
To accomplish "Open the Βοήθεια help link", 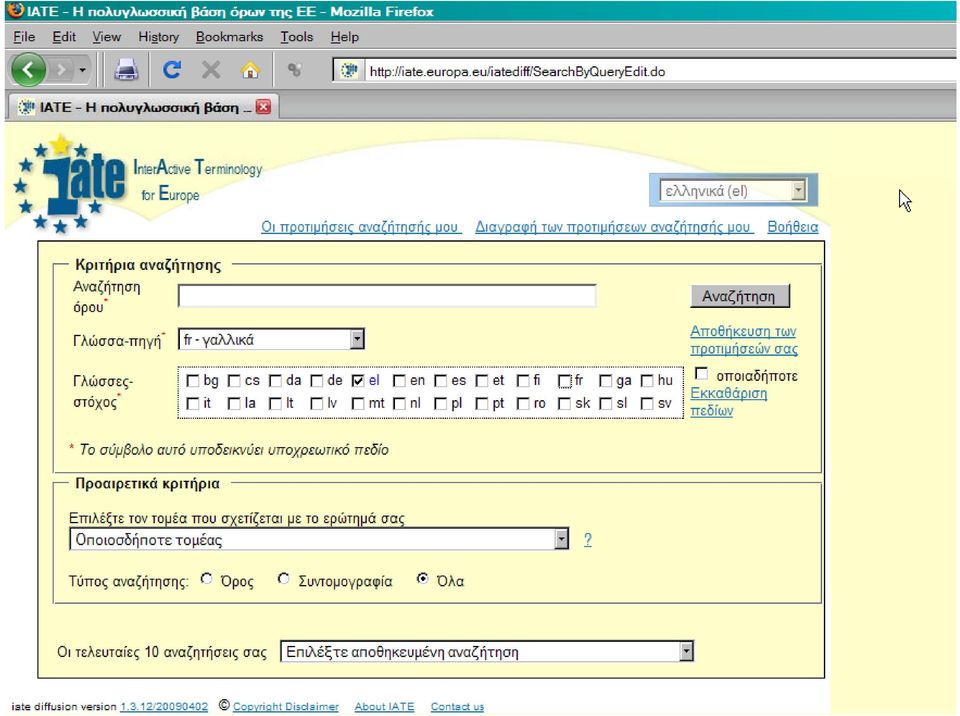I will tap(792, 227).
